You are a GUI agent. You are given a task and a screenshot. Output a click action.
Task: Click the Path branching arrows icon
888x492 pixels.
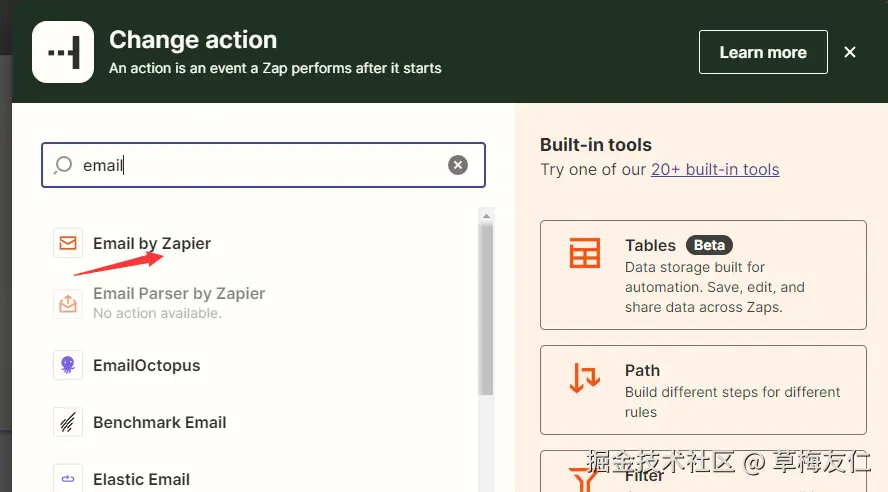(584, 378)
